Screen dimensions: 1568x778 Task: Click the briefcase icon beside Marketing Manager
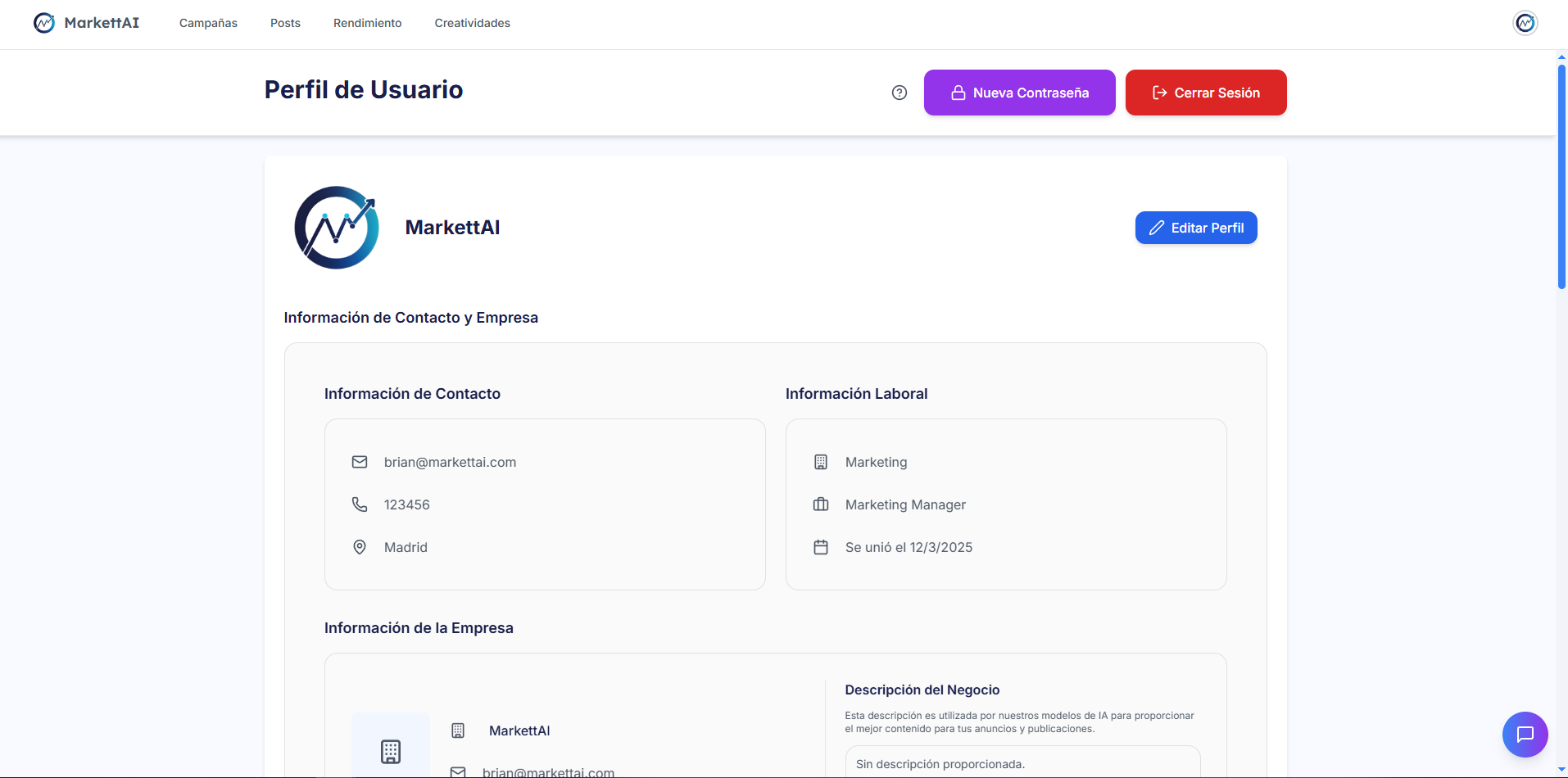821,504
